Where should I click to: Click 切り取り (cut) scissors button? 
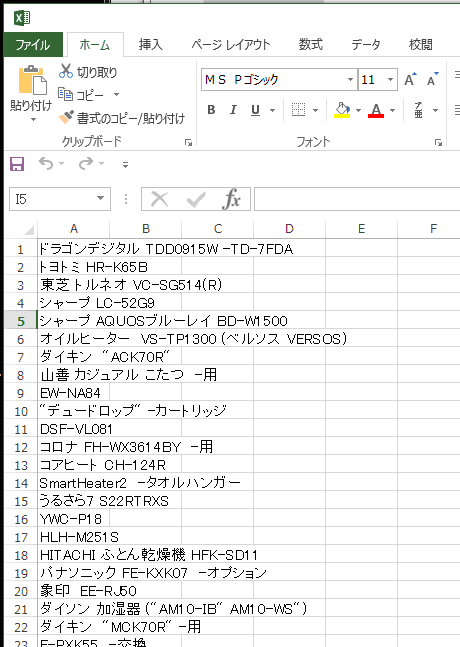(88, 72)
